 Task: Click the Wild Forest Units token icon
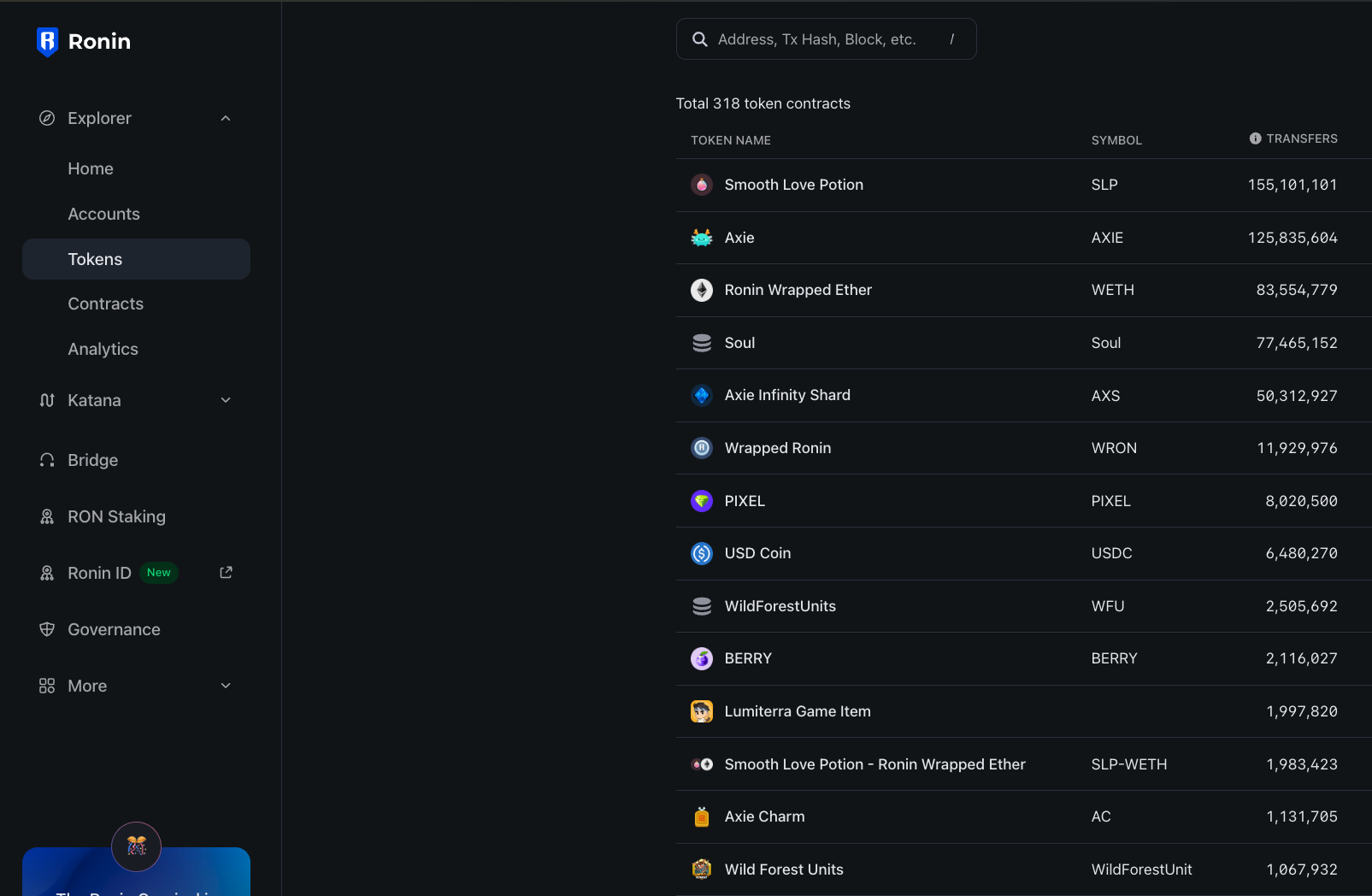coord(702,869)
